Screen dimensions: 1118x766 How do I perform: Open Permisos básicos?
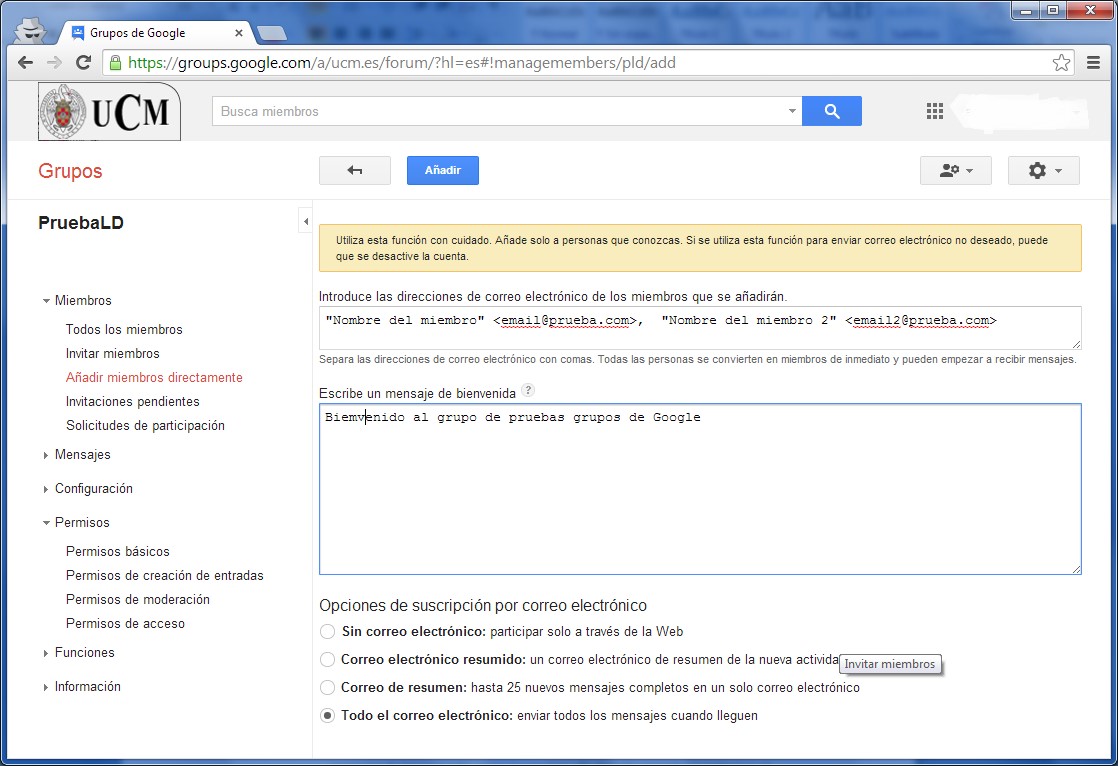[118, 551]
